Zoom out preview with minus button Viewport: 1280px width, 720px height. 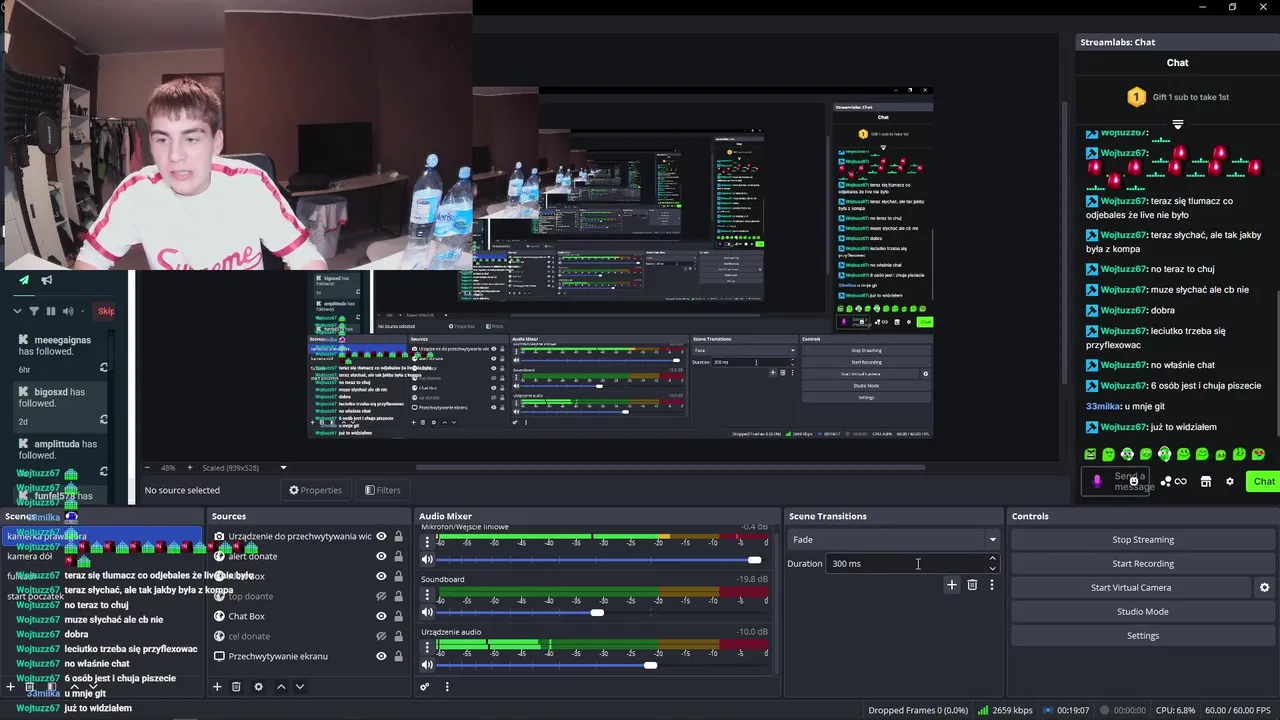[x=148, y=468]
